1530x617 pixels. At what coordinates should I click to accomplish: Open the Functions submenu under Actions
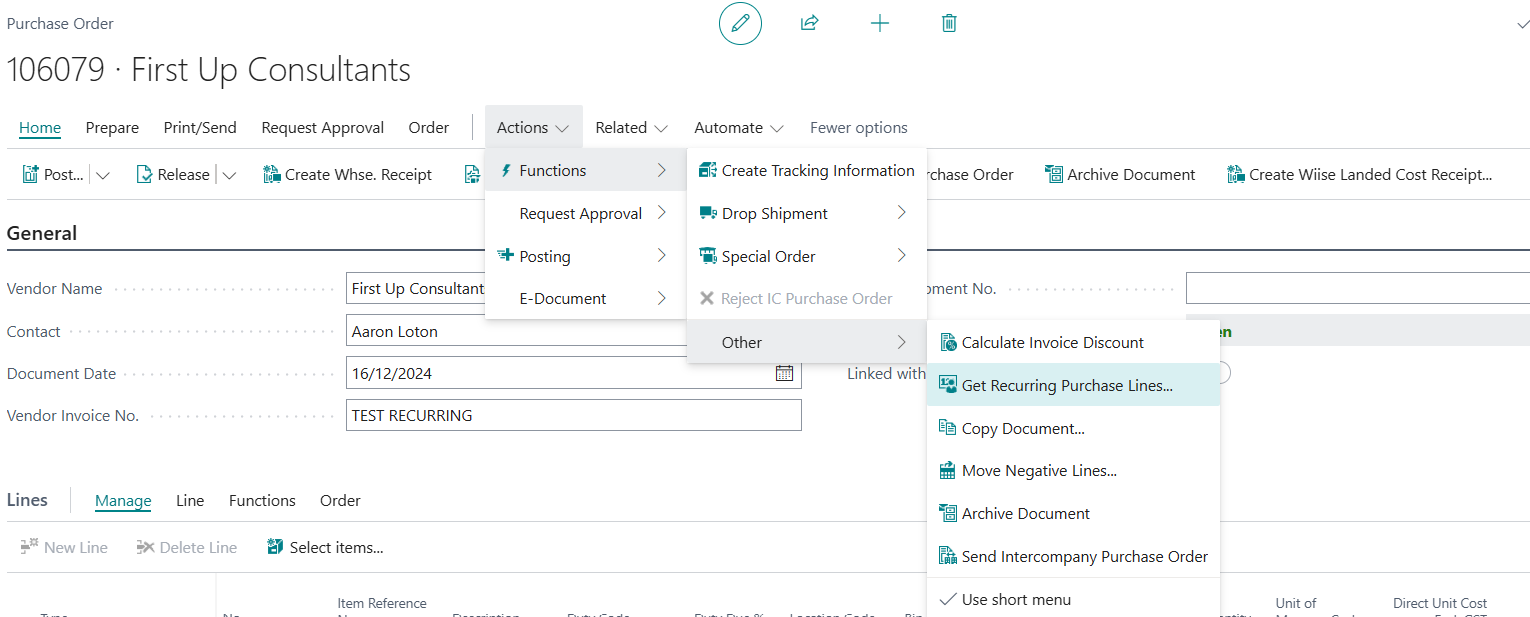[x=585, y=170]
